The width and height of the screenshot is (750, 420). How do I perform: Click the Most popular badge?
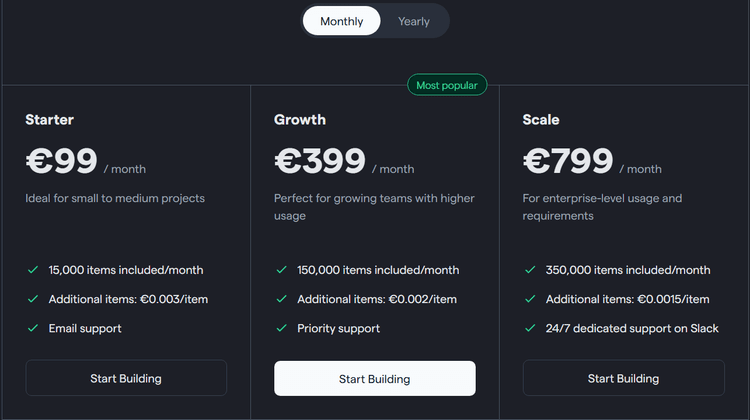pos(447,85)
